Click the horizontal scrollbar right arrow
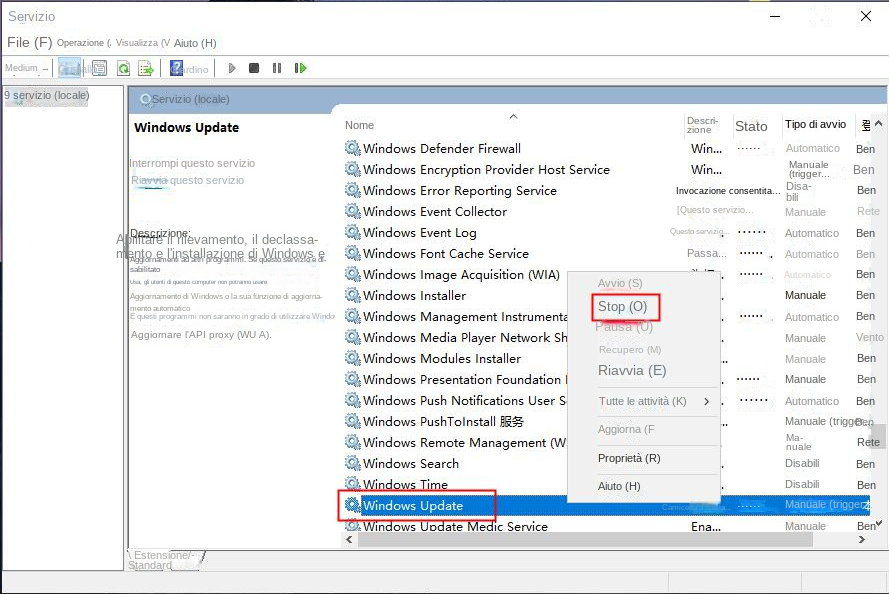Screen dimensions: 889x594 point(862,539)
